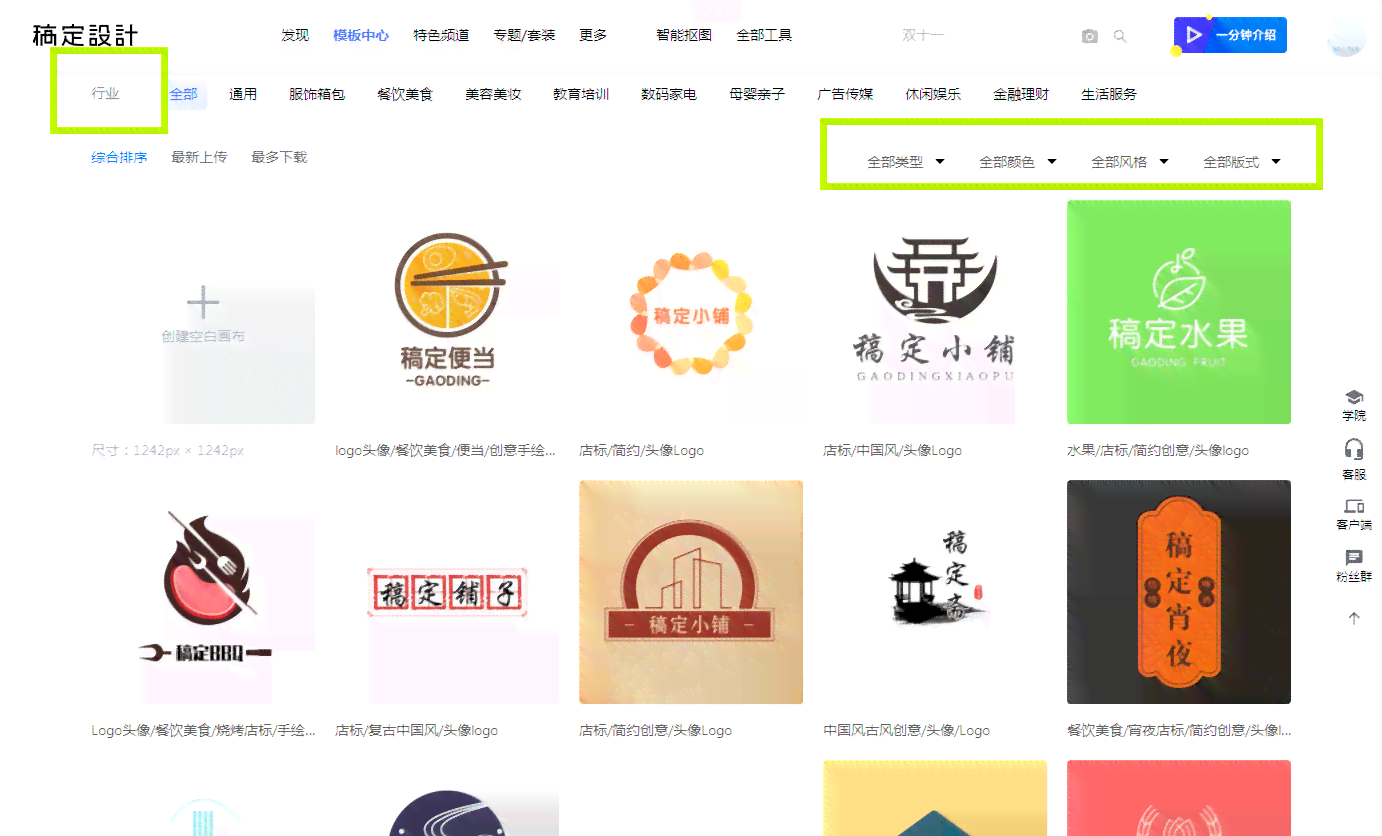
Task: Open the 智能抠图 menu item
Action: coord(684,35)
